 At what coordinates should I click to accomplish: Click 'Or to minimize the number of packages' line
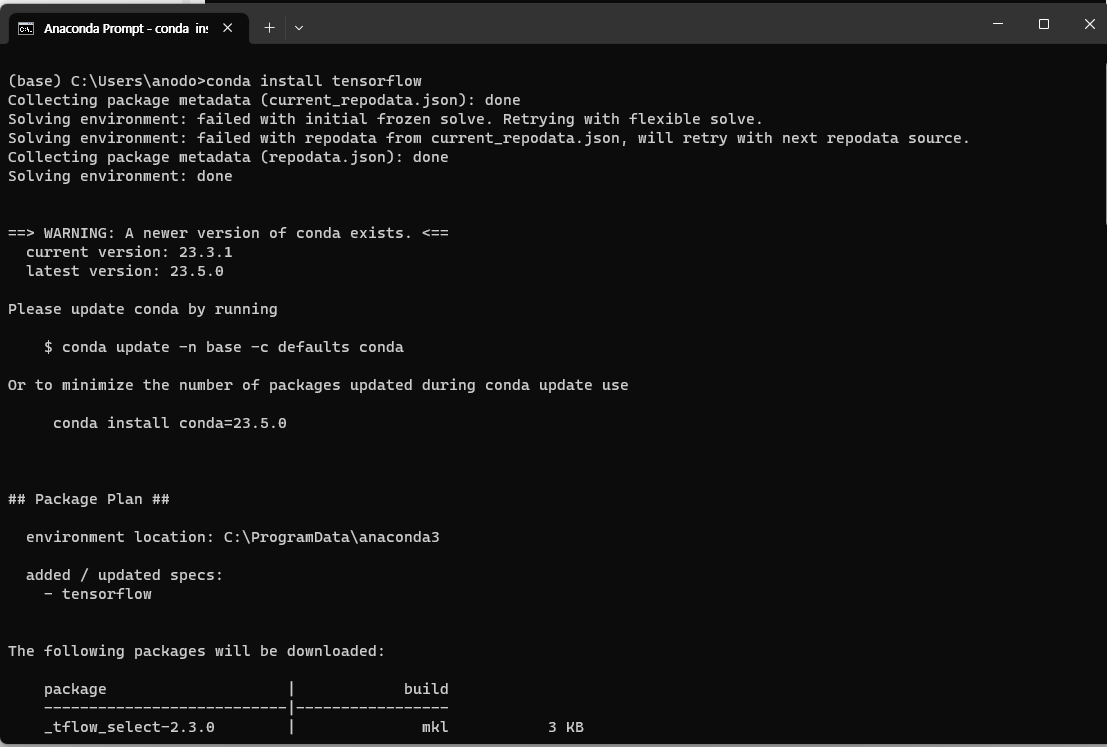point(318,386)
